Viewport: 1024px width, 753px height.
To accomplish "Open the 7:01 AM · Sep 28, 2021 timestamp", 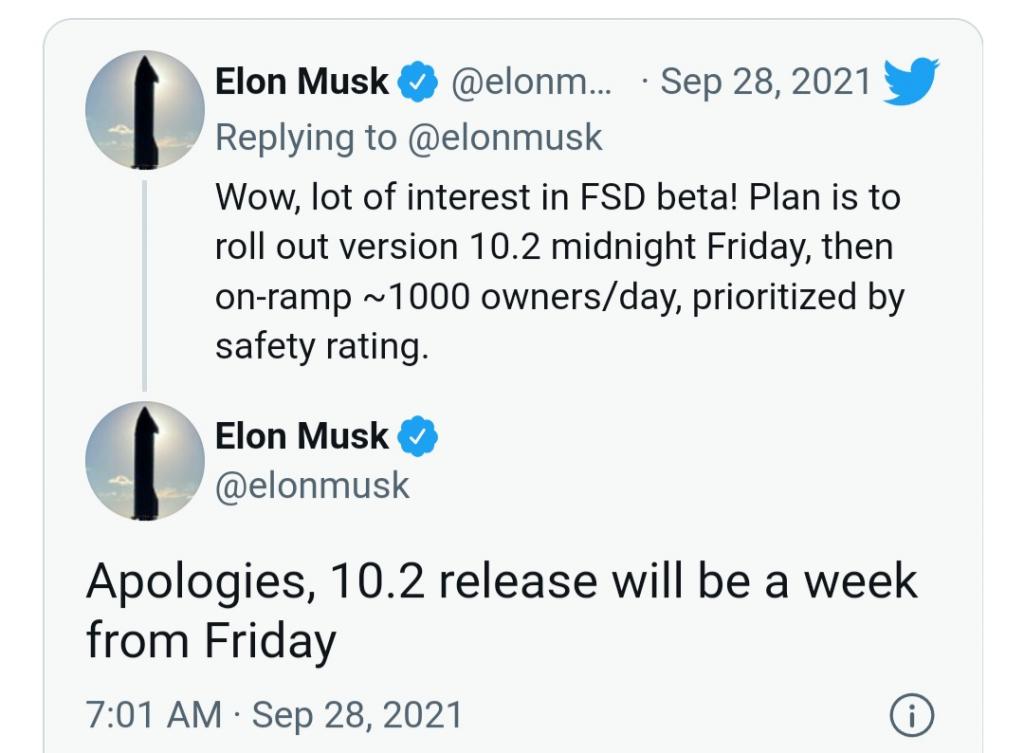I will [x=274, y=714].
